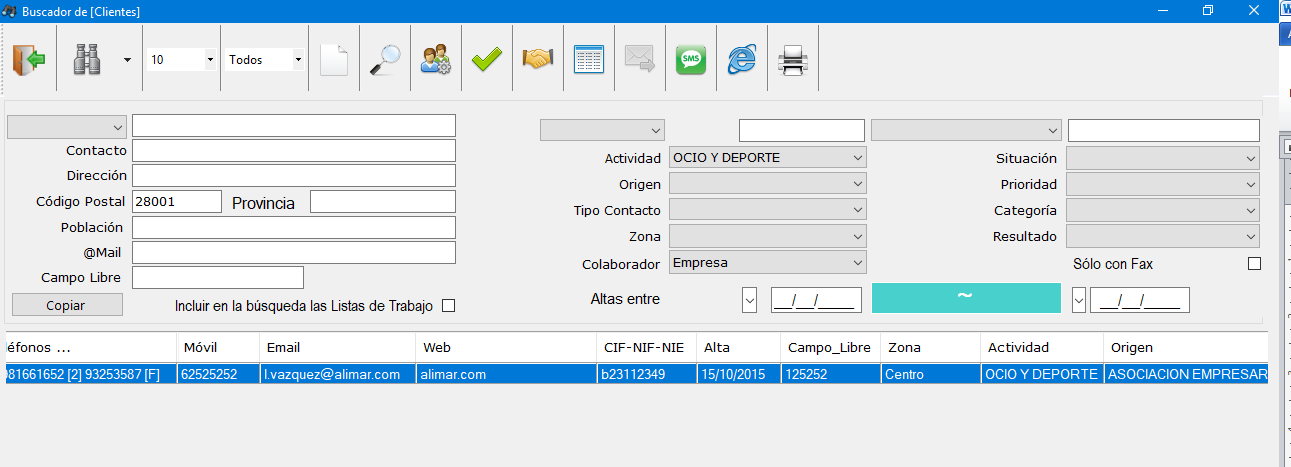Select the b23112349 CIF cell
The width and height of the screenshot is (1291, 467).
(646, 374)
